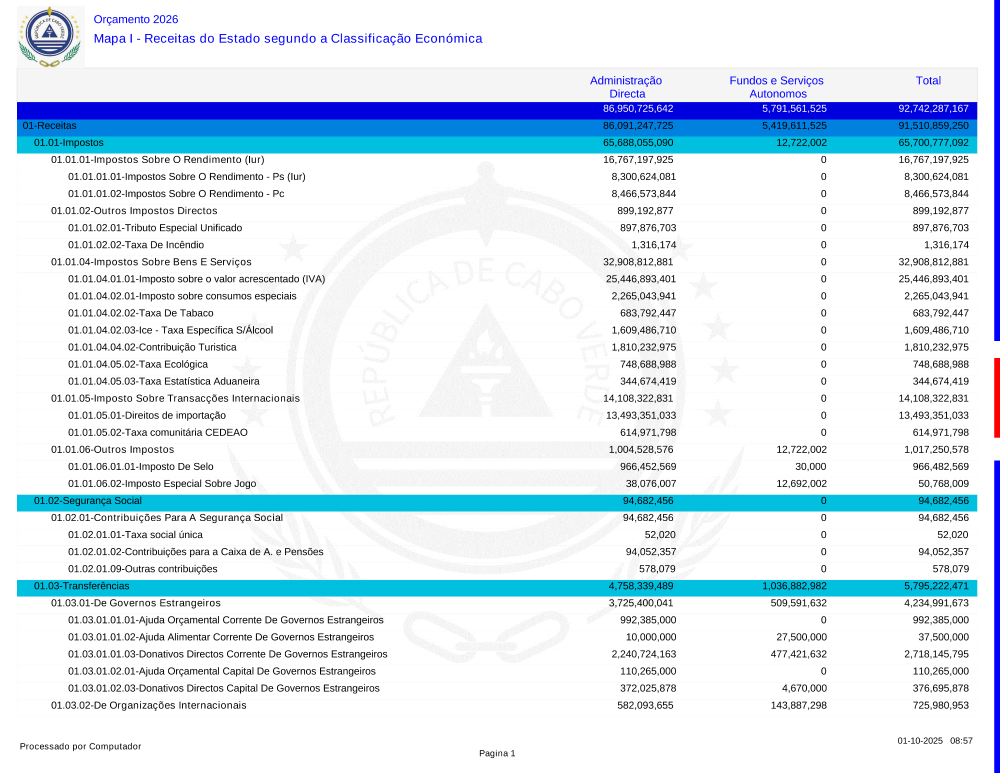Click the Imposto Especial Sobre Jogo line
This screenshot has width=1000, height=773.
point(162,483)
